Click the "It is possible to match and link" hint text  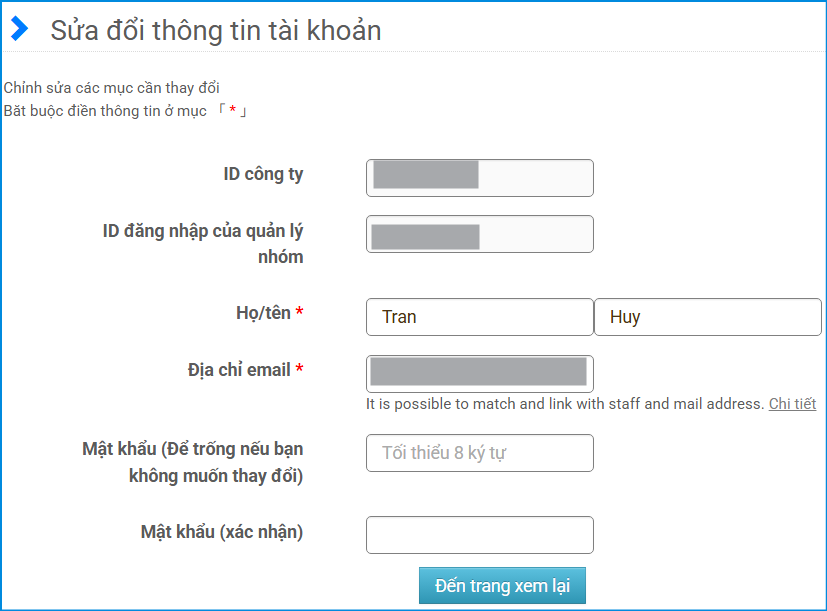click(564, 404)
